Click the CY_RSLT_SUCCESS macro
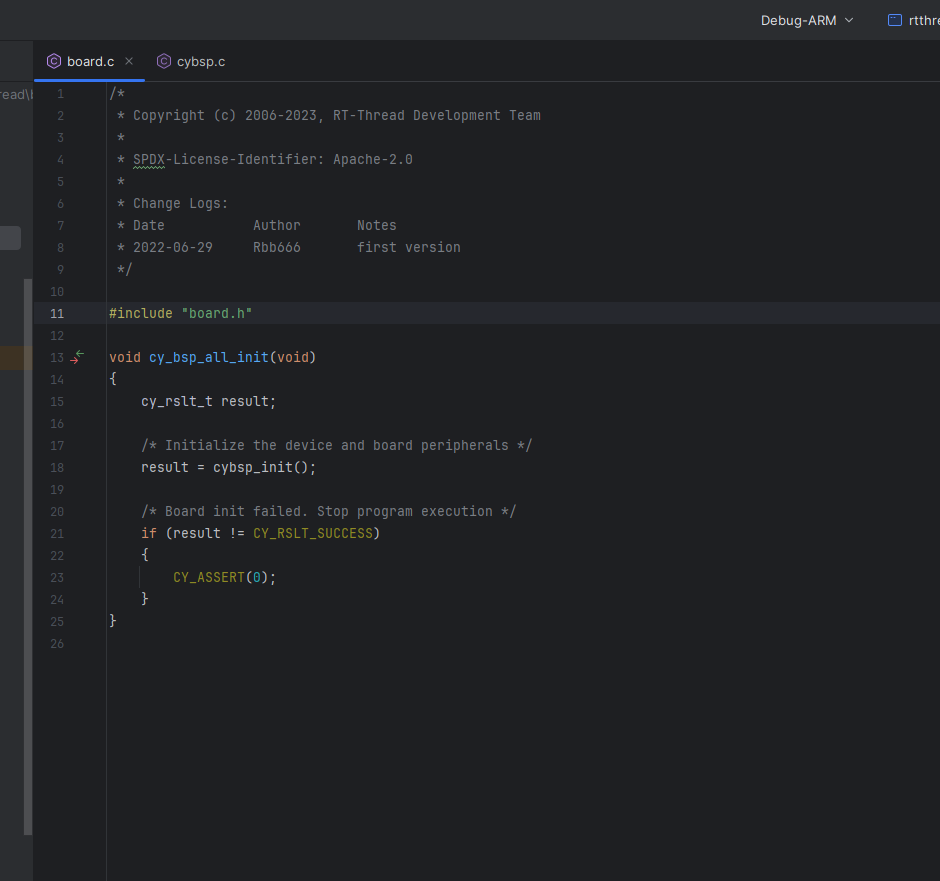This screenshot has width=940, height=881. click(312, 533)
